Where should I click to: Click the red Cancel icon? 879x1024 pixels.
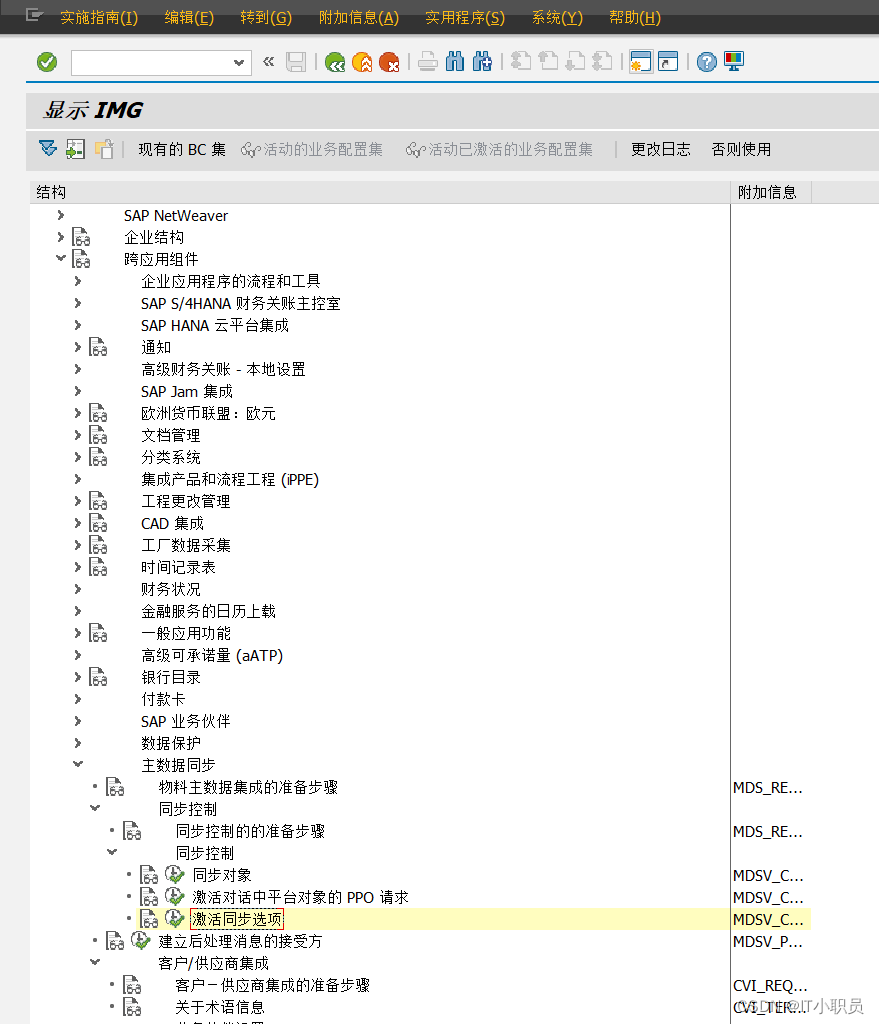tap(389, 62)
